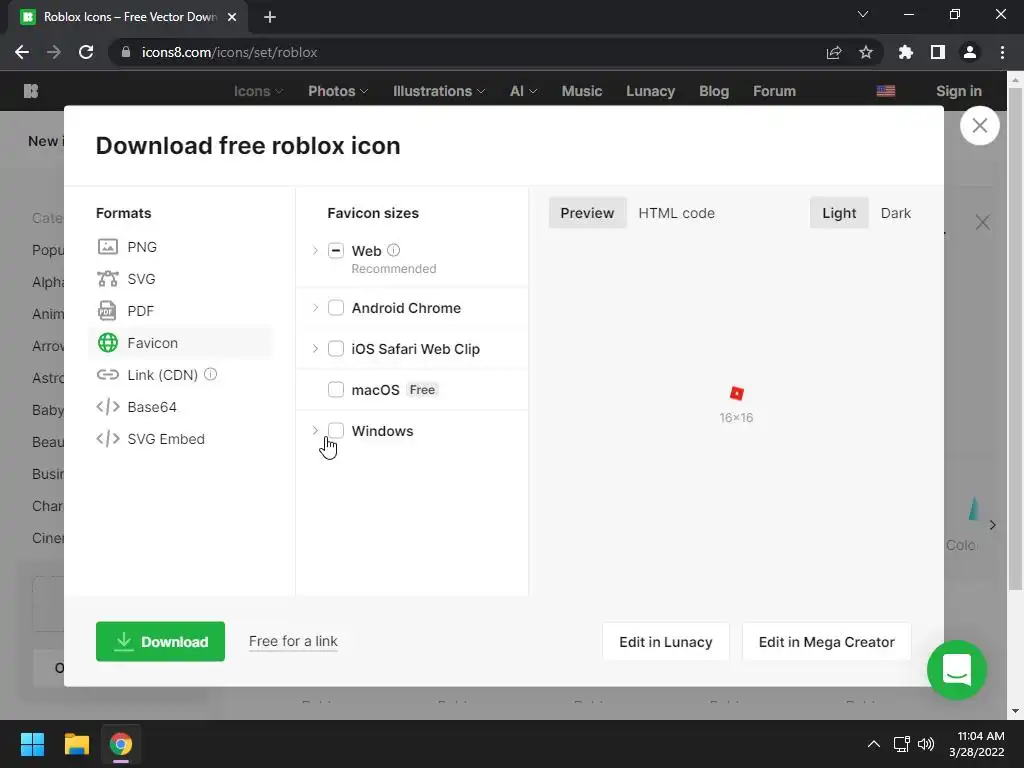Image resolution: width=1024 pixels, height=768 pixels.
Task: Select the PNG format image icon
Action: 108,247
